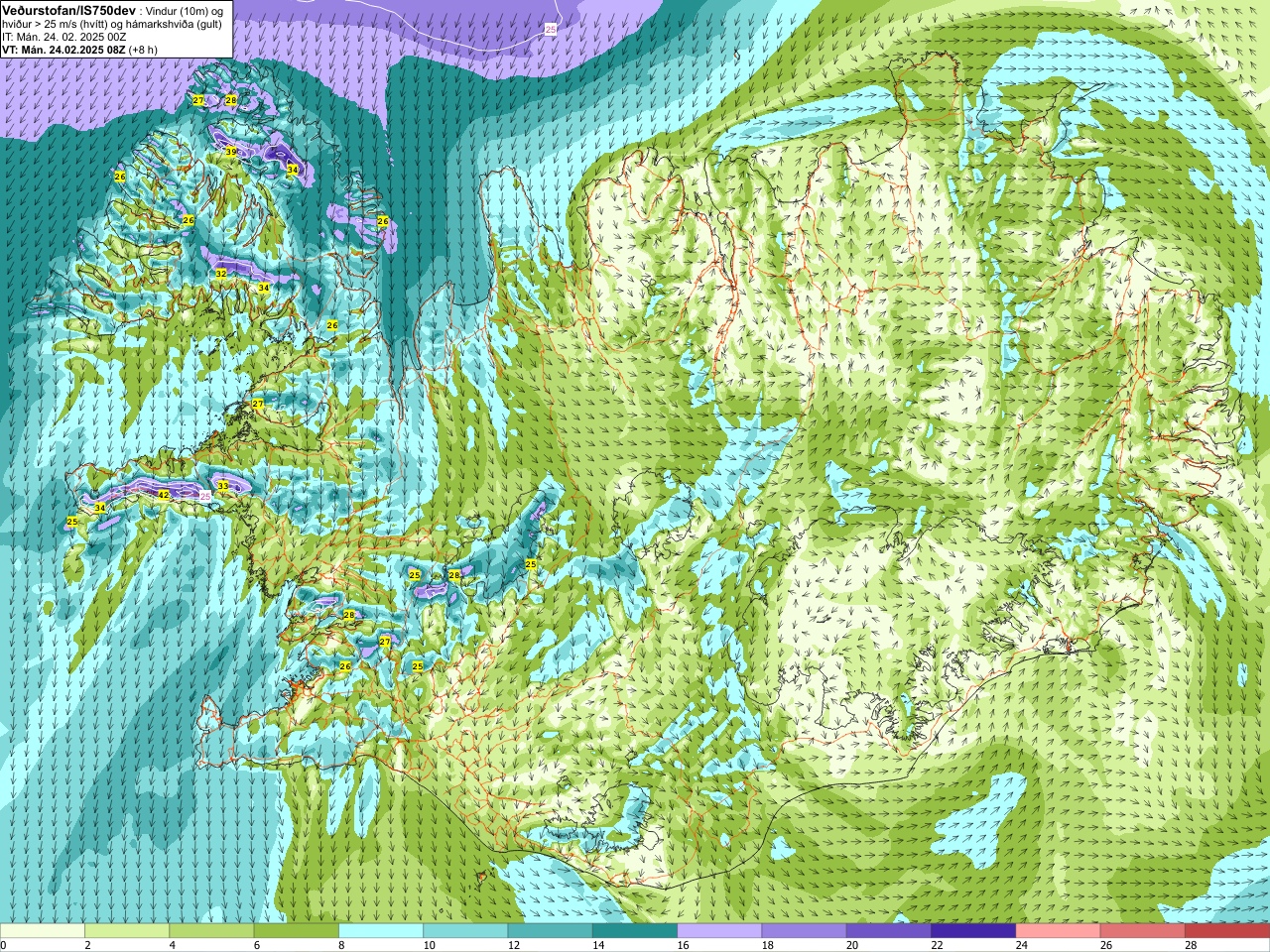The width and height of the screenshot is (1270, 952).
Task: Click the legend tick number 16
Action: click(683, 945)
